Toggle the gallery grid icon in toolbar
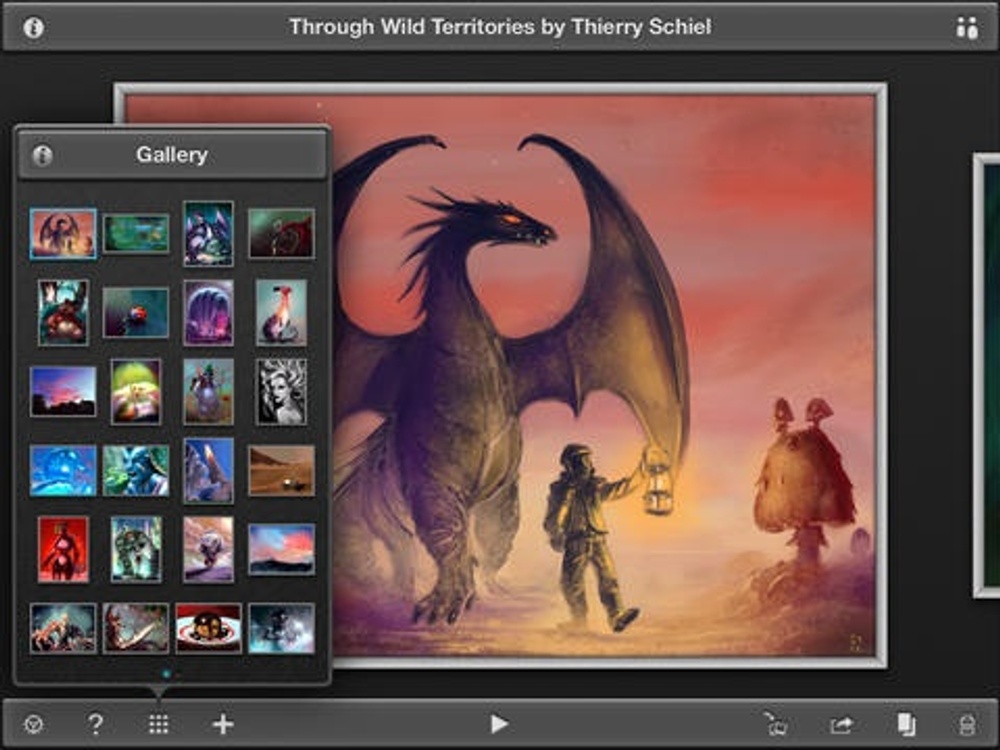This screenshot has height=750, width=1000. pos(158,724)
